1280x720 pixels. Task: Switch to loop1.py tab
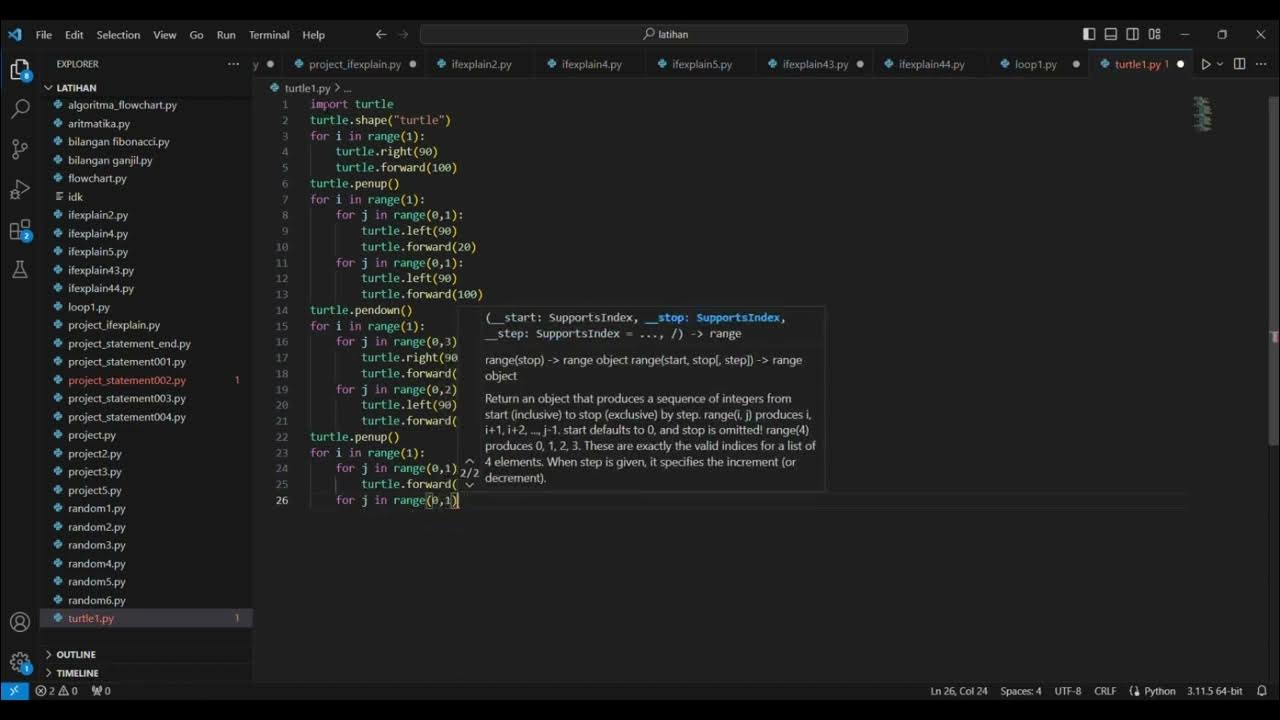[x=1036, y=64]
